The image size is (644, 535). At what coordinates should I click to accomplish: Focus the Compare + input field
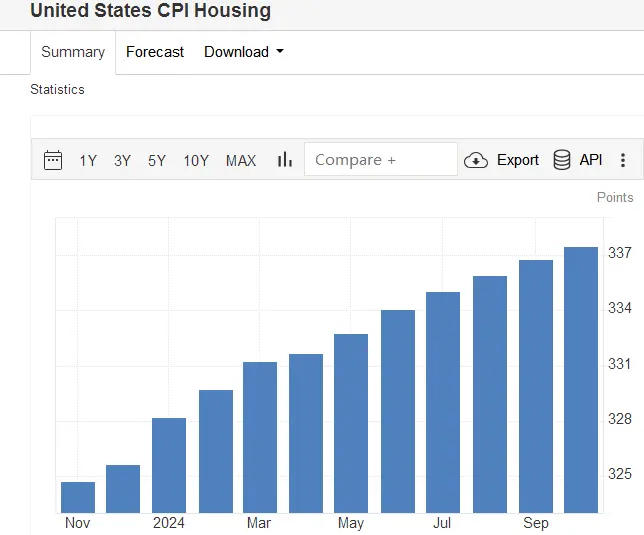[381, 159]
